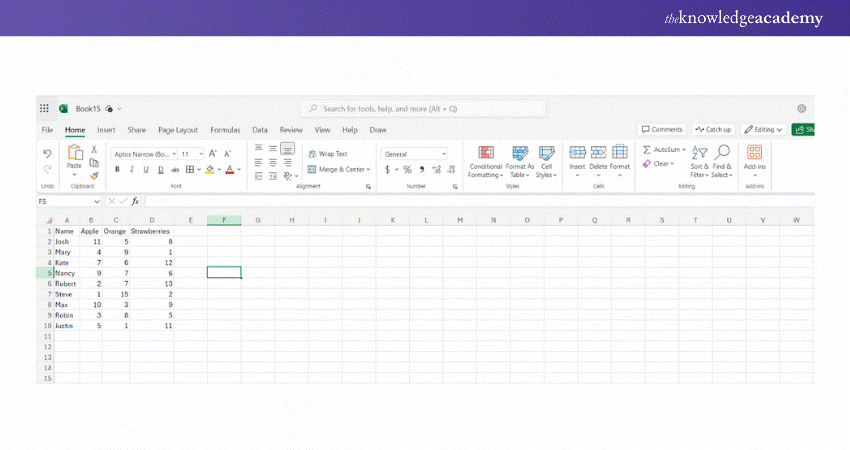Image resolution: width=850 pixels, height=450 pixels.
Task: Select the Format Painter brush icon
Action: 94,175
